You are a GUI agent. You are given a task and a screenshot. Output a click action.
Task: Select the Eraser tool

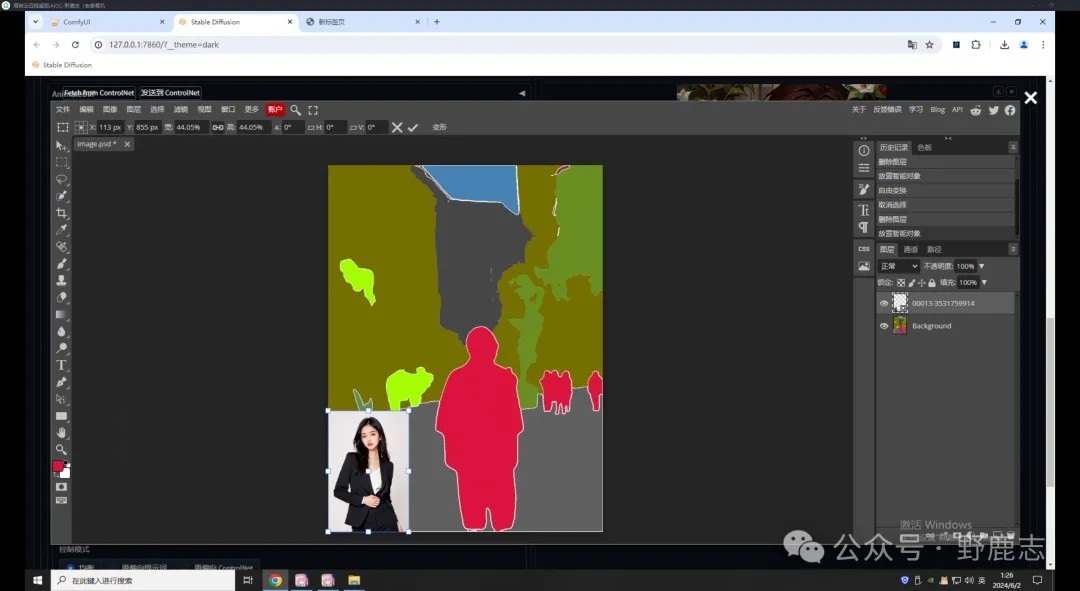point(61,298)
